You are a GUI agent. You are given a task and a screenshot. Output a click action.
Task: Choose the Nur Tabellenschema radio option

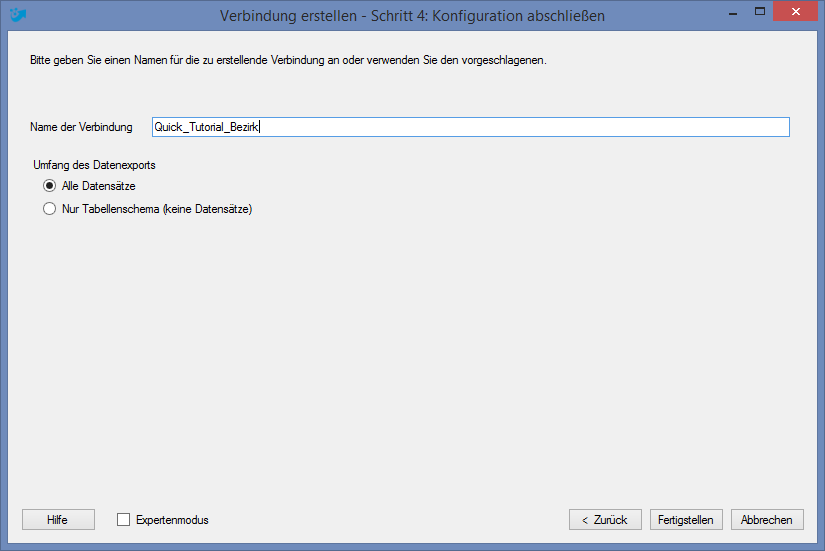coord(49,209)
